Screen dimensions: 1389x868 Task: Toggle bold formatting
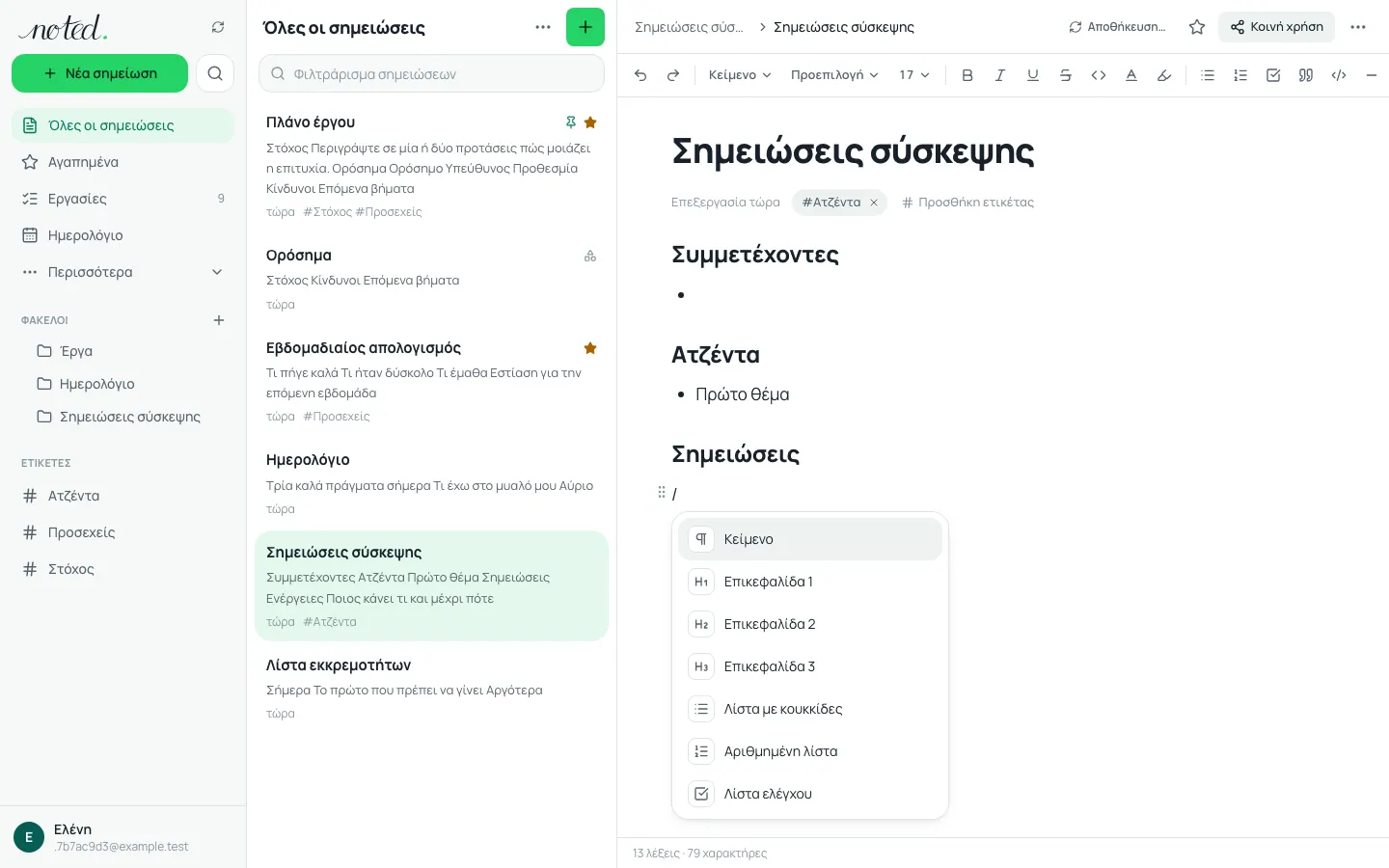(967, 75)
